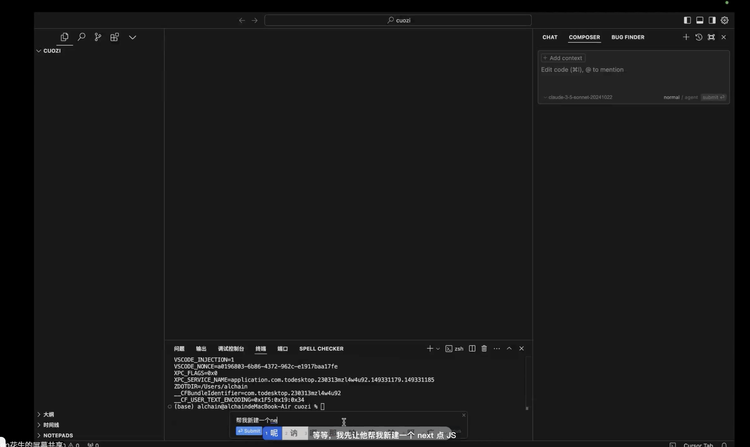
Task: Open the notifications bell in status bar
Action: 724,445
